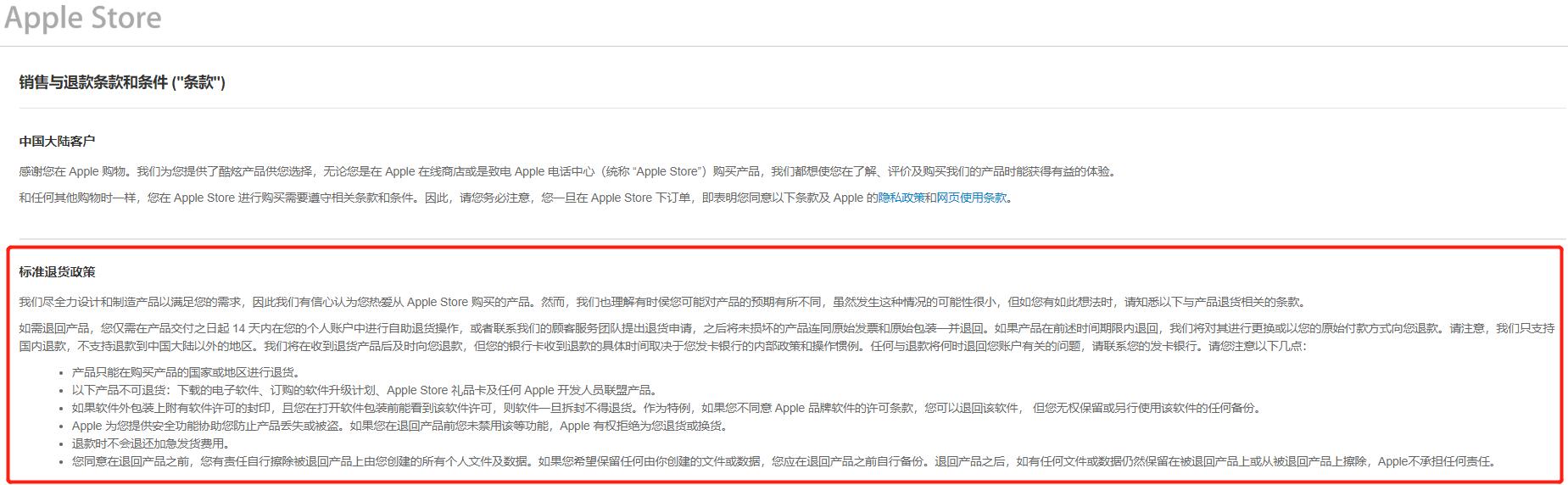Click the bullet 产品只能在购买产品的国家或地区进行退货
Image resolution: width=1568 pixels, height=485 pixels.
point(186,372)
